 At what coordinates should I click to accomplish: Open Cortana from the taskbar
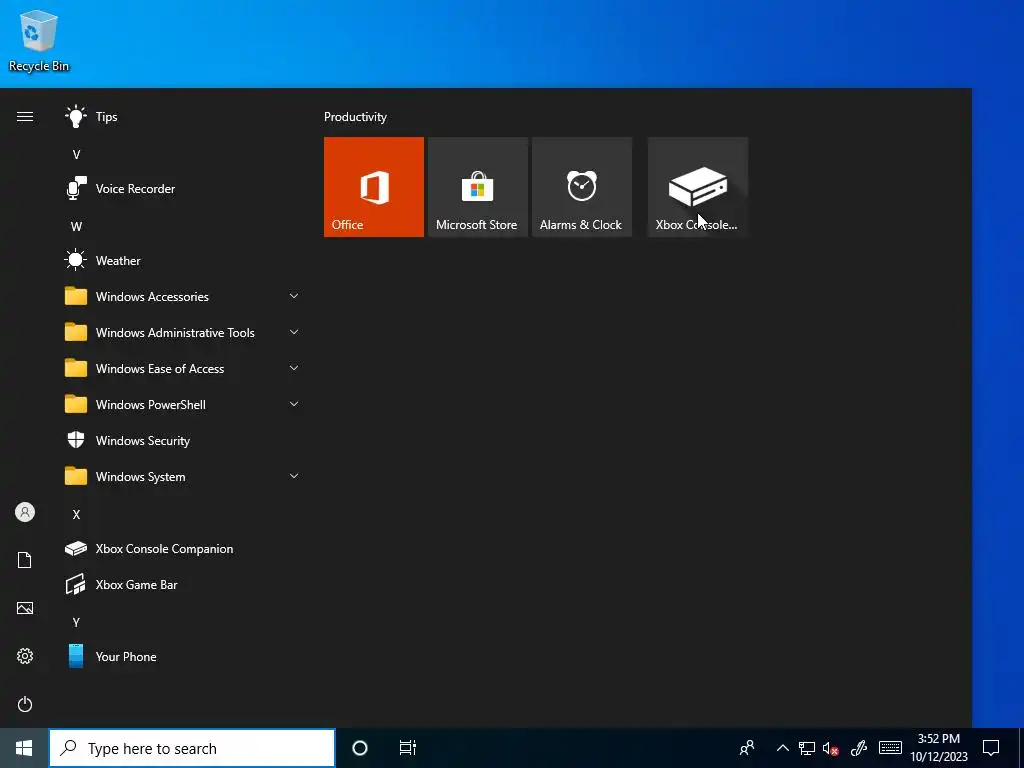coord(360,748)
